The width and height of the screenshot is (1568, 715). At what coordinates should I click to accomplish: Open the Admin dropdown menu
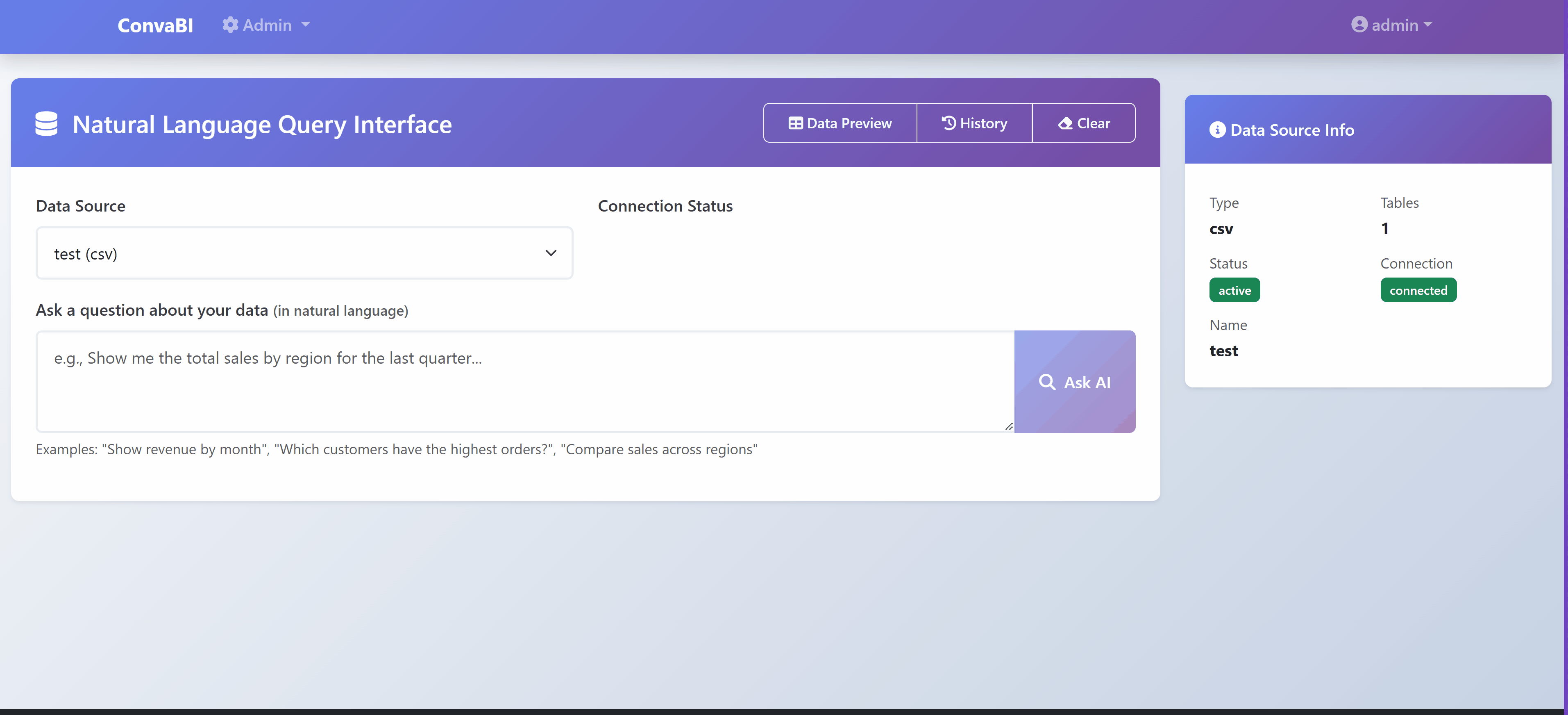tap(267, 25)
